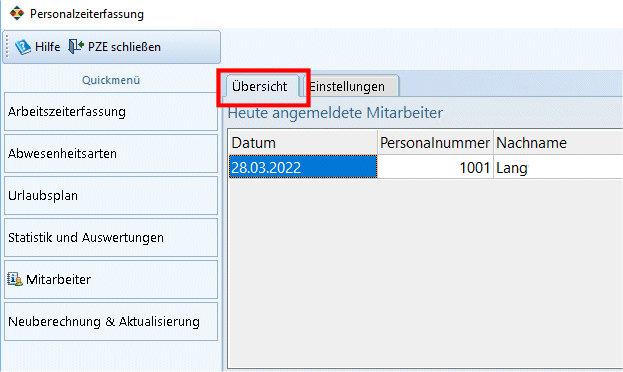623x372 pixels.
Task: Sort by the Datum column header
Action: 303,143
